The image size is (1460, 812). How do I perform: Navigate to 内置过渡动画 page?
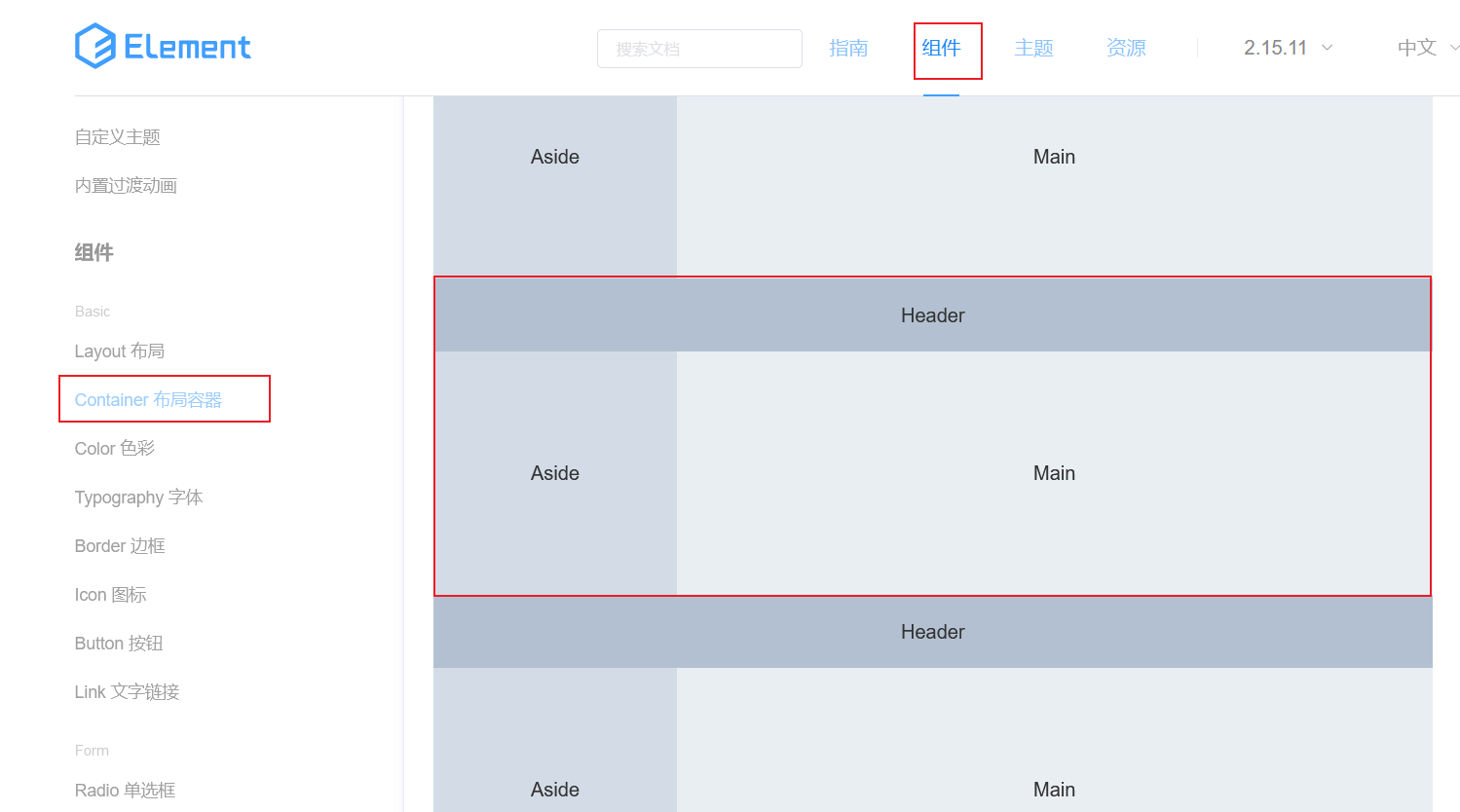coord(126,186)
